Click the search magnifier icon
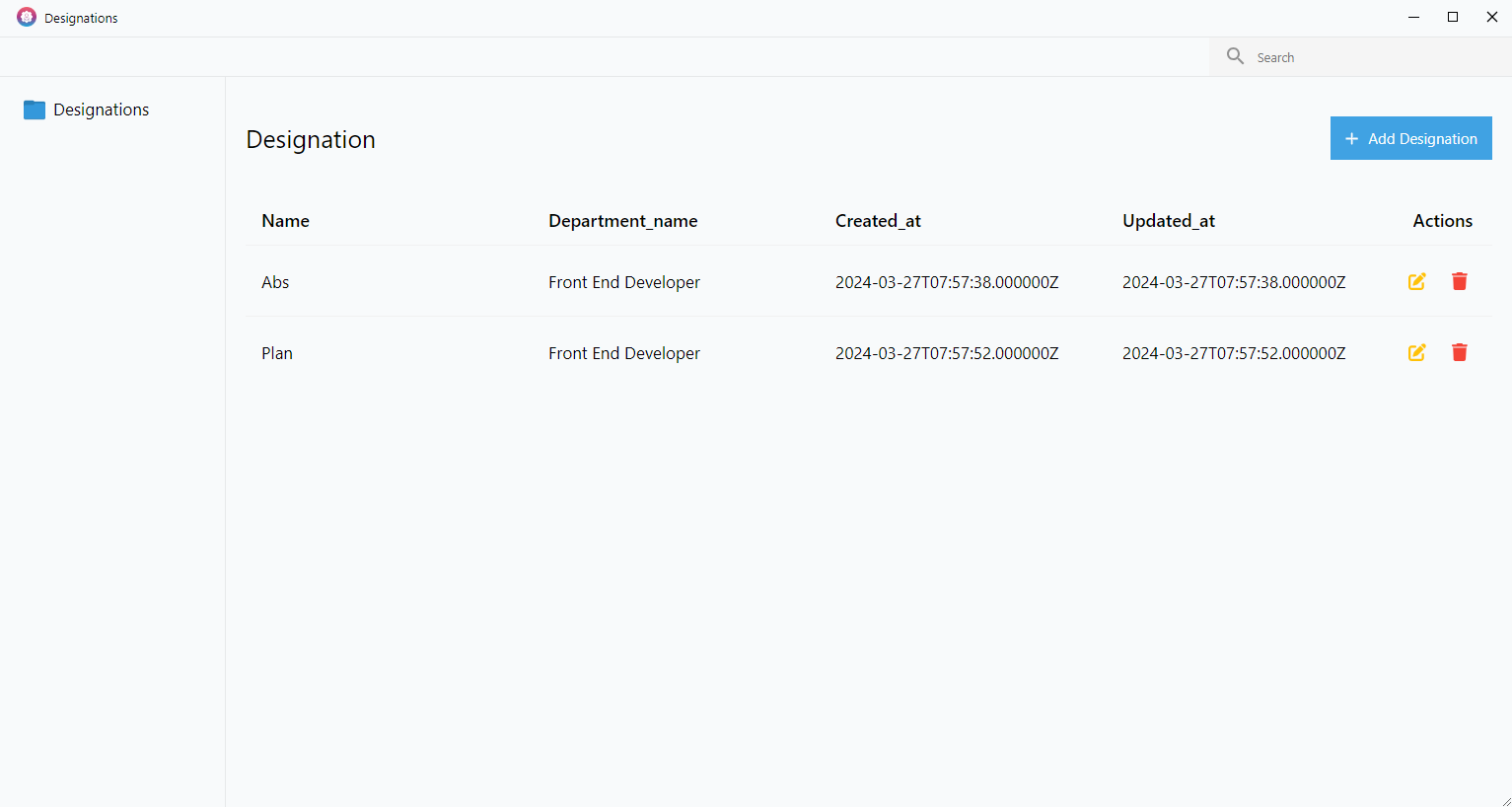 coord(1235,56)
